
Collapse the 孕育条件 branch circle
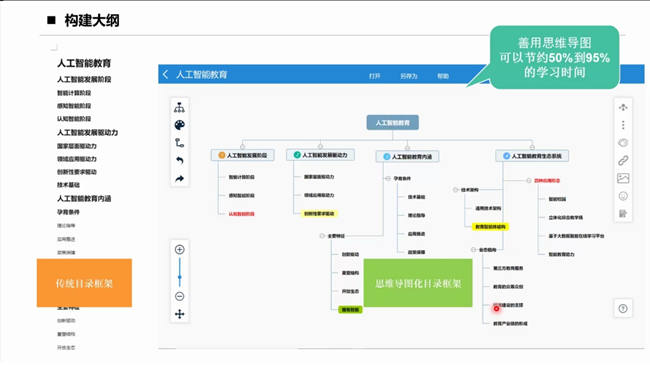(388, 178)
